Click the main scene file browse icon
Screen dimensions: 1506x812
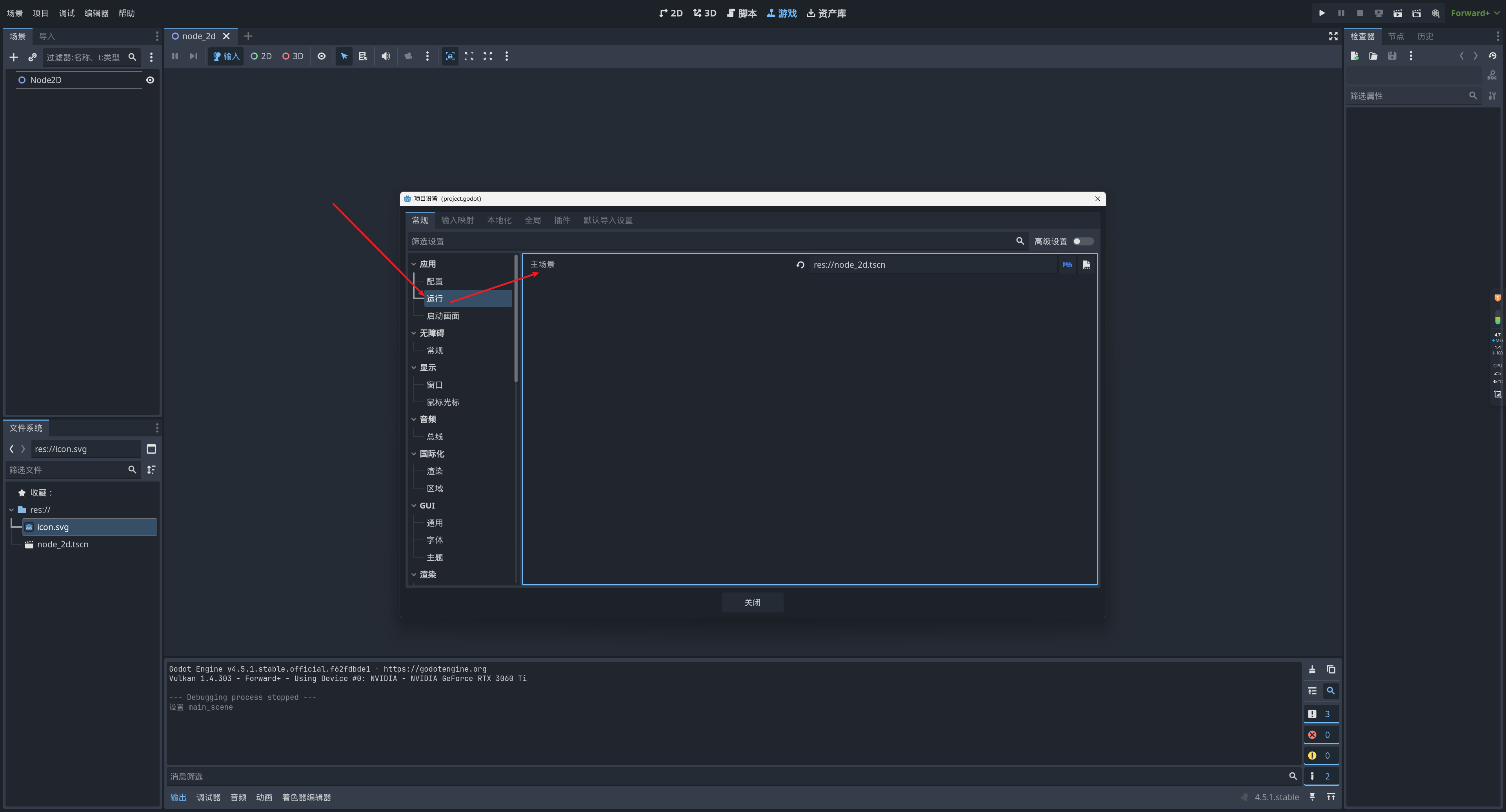[1086, 265]
